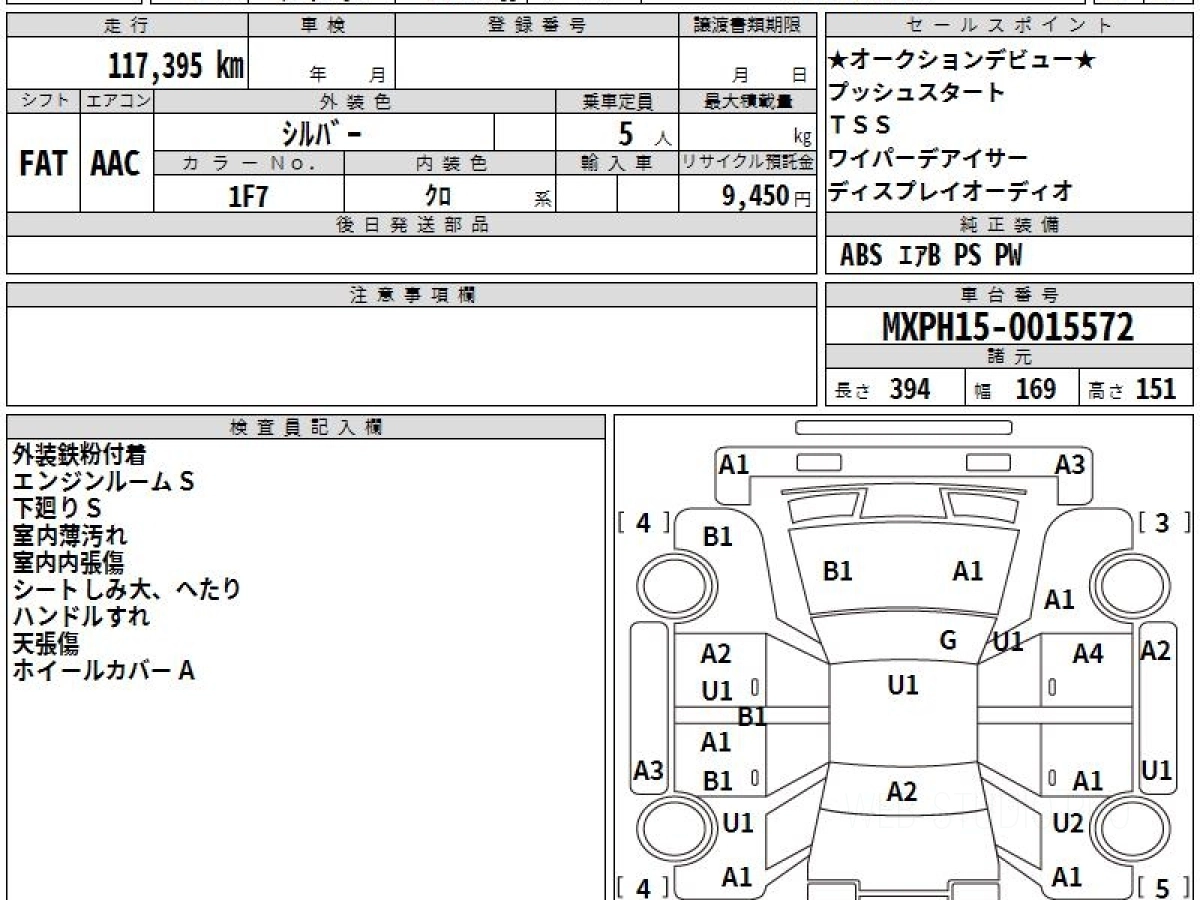Select the 後日発送部品 header
The image size is (1200, 900).
point(412,225)
